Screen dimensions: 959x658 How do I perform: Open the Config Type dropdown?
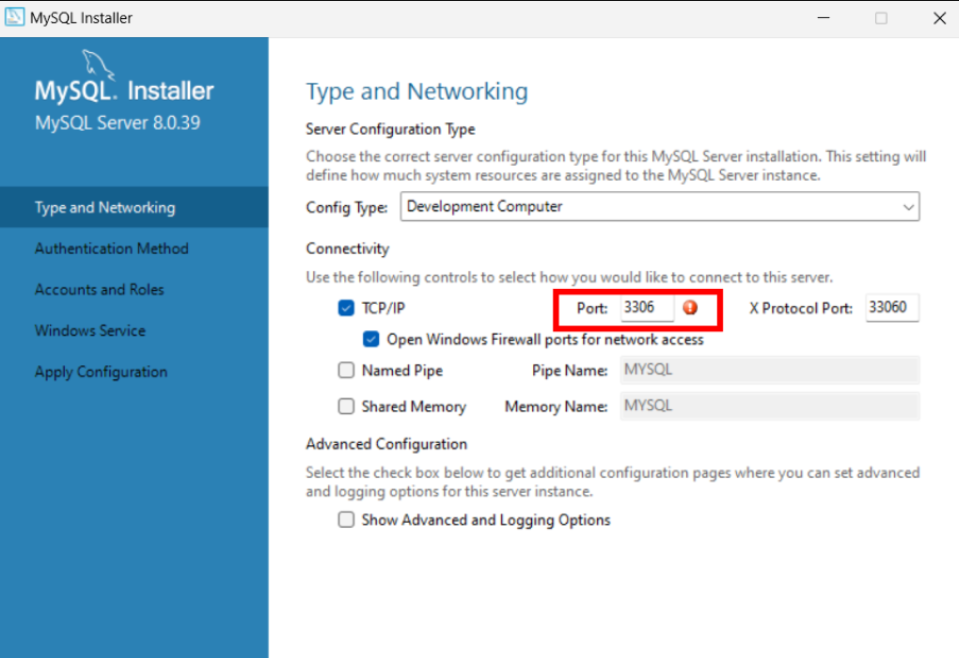click(x=660, y=207)
